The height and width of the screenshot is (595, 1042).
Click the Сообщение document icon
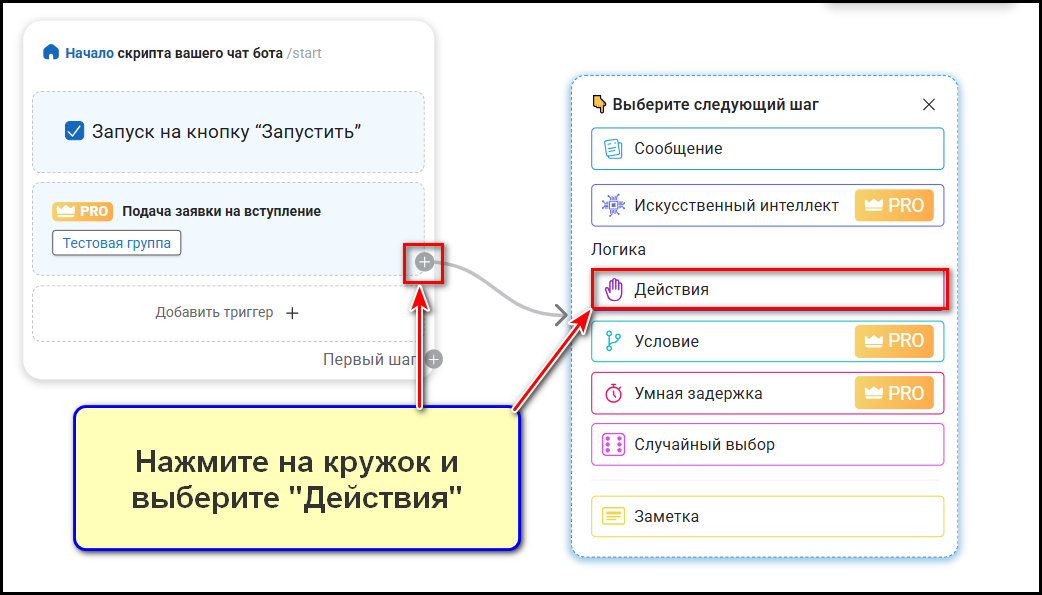click(x=613, y=149)
